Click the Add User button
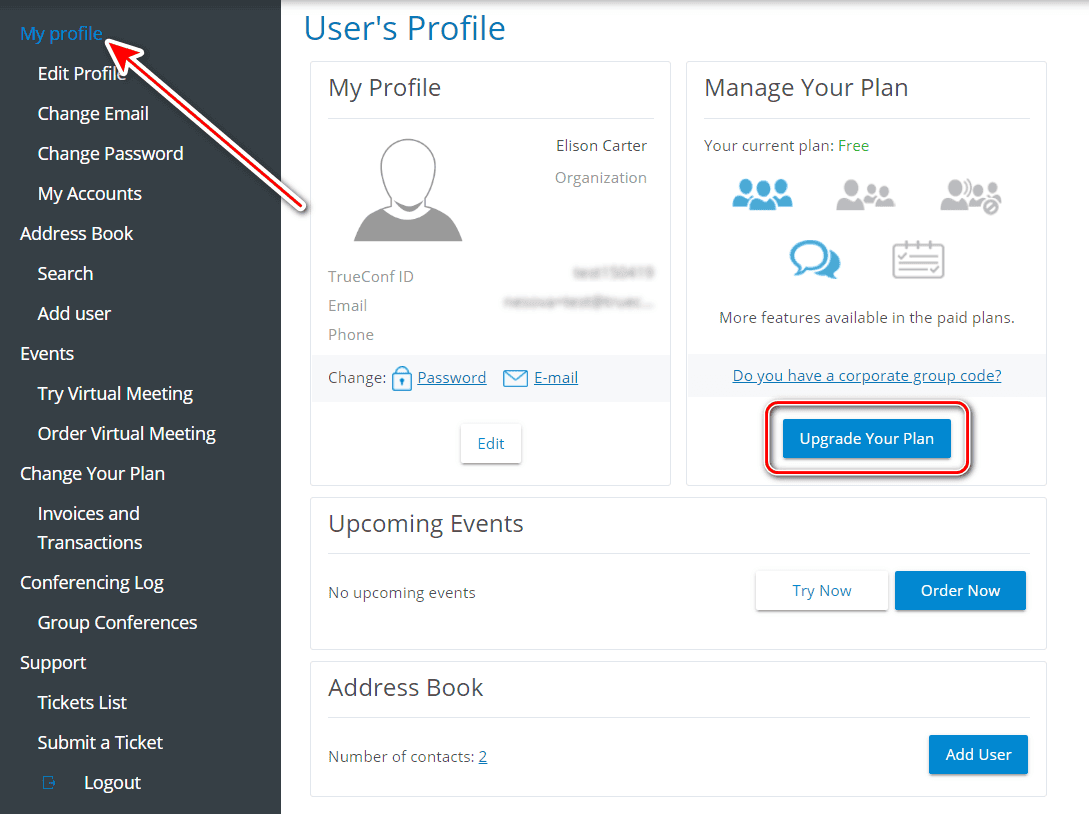Image resolution: width=1089 pixels, height=814 pixels. (x=978, y=755)
